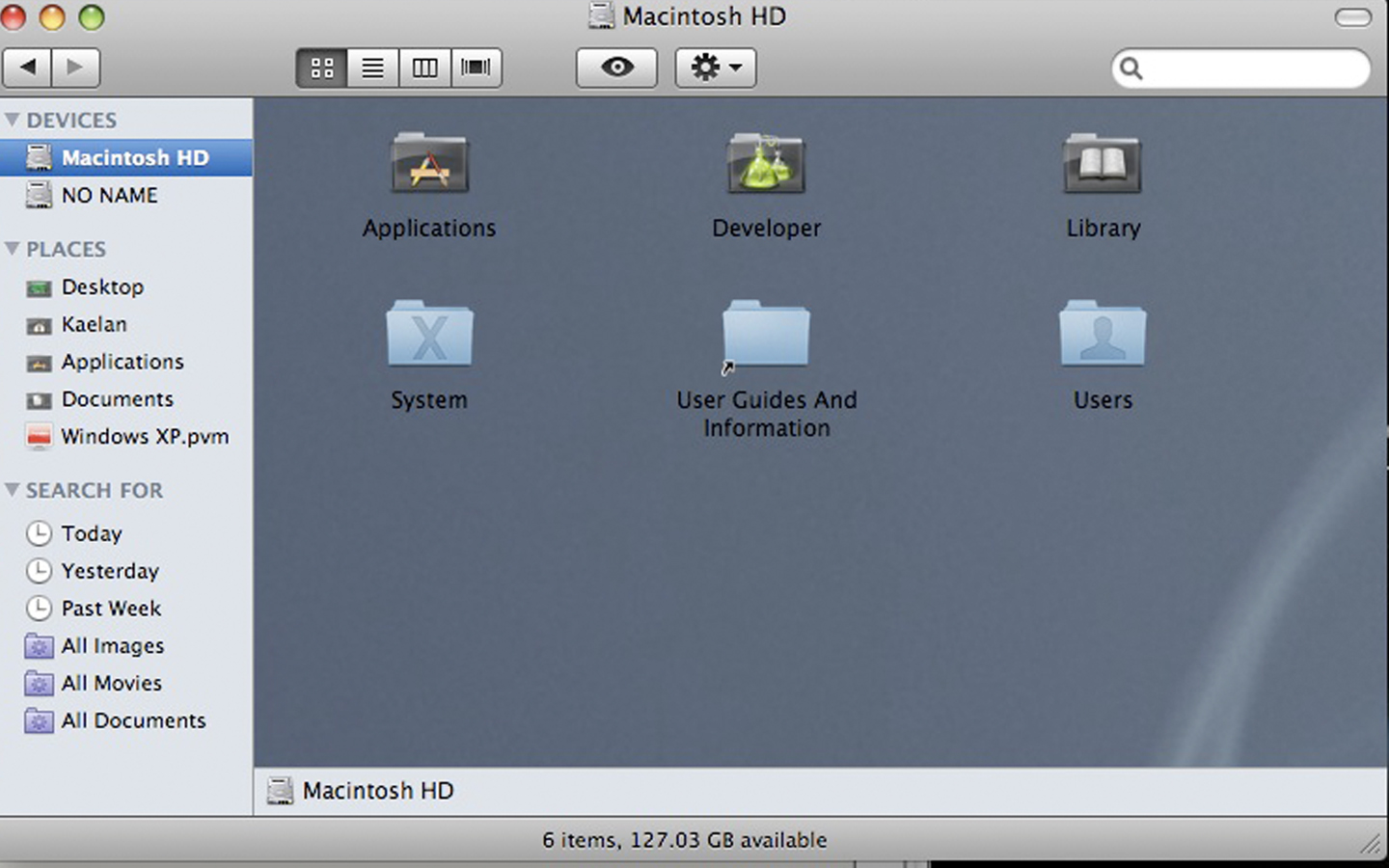Click Macintosh HD in the path bar

(360, 791)
